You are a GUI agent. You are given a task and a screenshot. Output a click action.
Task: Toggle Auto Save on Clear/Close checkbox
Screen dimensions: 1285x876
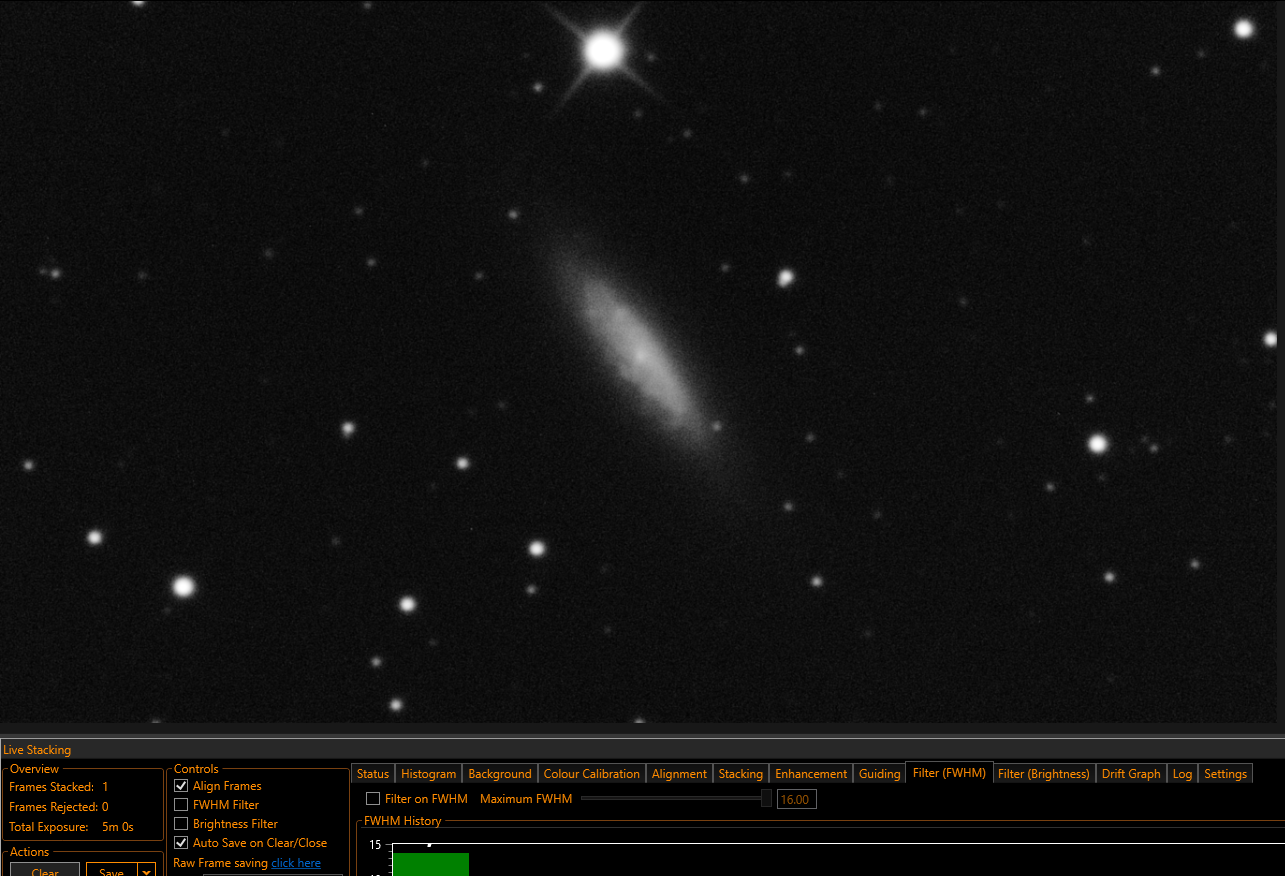tap(181, 843)
